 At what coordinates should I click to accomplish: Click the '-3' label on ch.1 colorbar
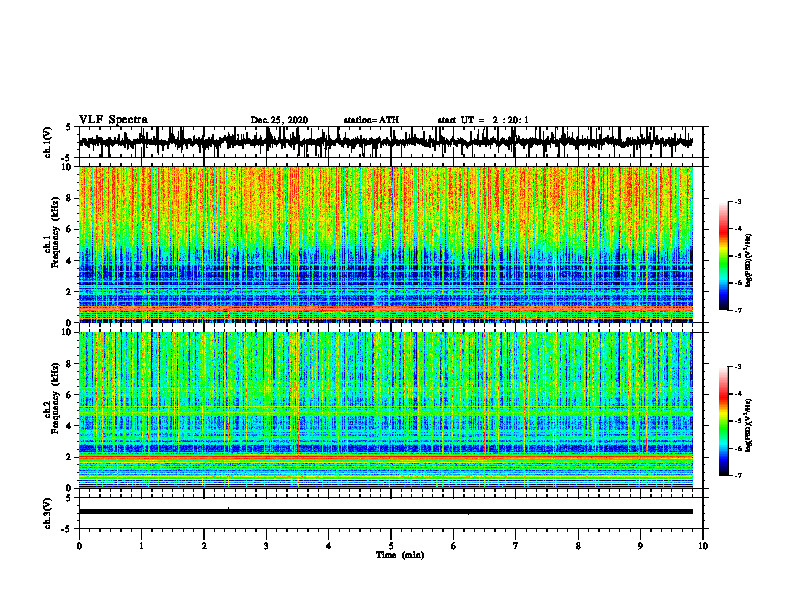tap(738, 202)
